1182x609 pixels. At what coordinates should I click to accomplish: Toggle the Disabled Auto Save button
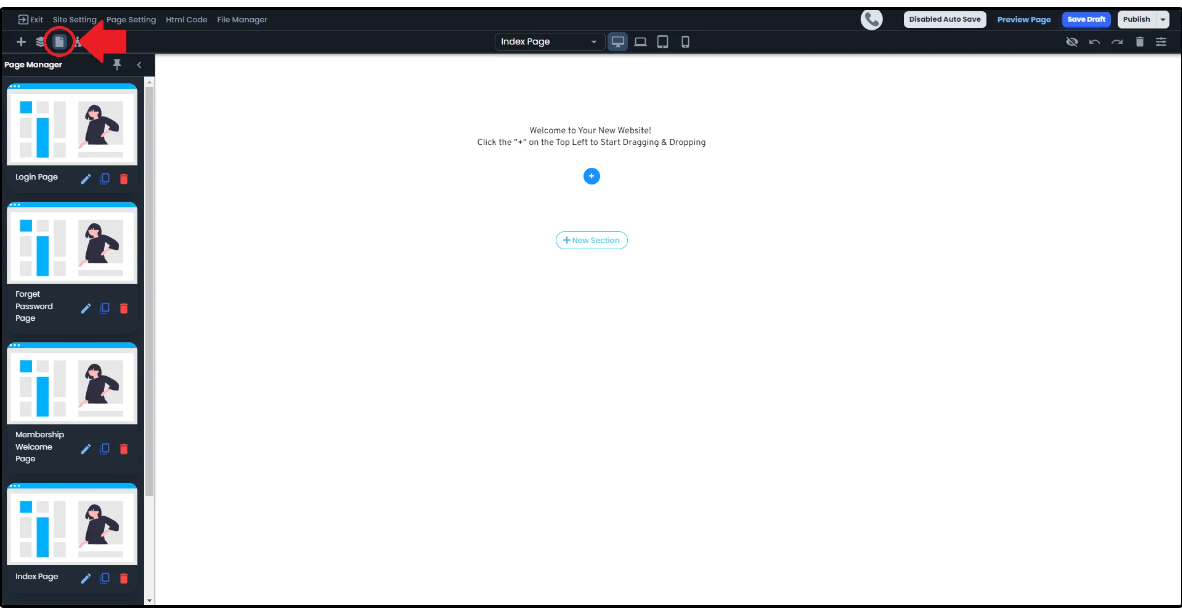pyautogui.click(x=944, y=19)
